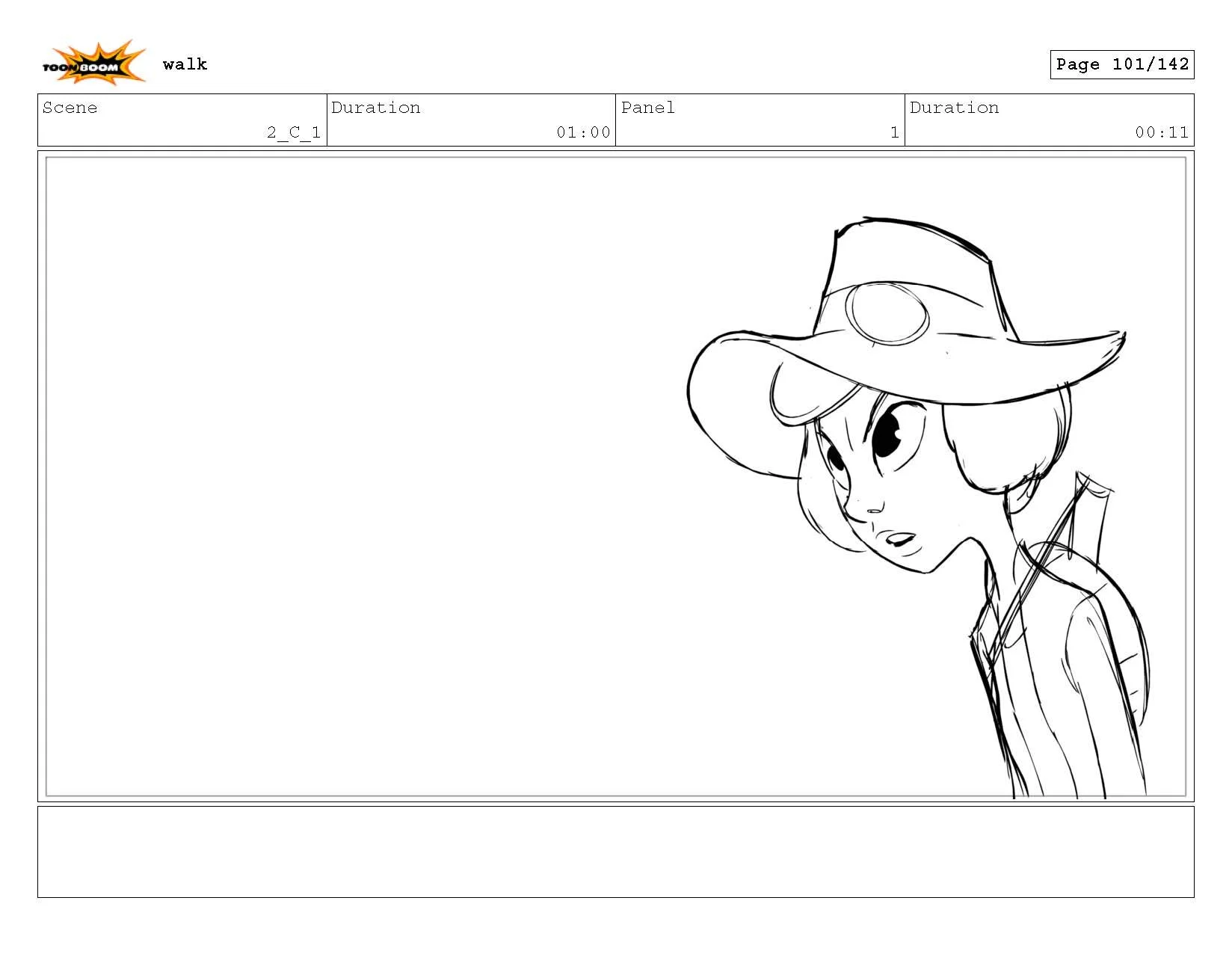Click the Page 101/142 indicator
Image resolution: width=1232 pixels, height=954 pixels.
pos(1121,64)
